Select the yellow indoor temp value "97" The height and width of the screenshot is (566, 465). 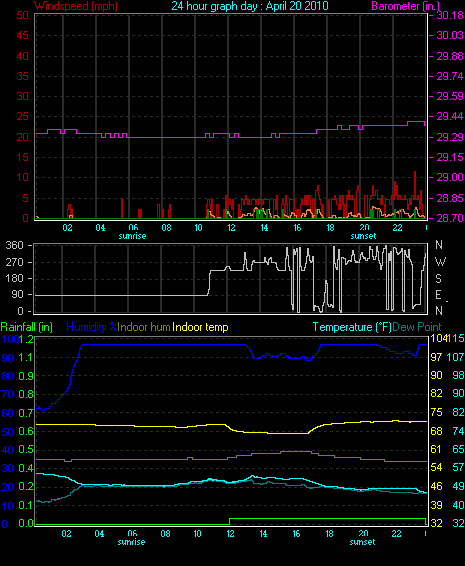click(x=436, y=357)
